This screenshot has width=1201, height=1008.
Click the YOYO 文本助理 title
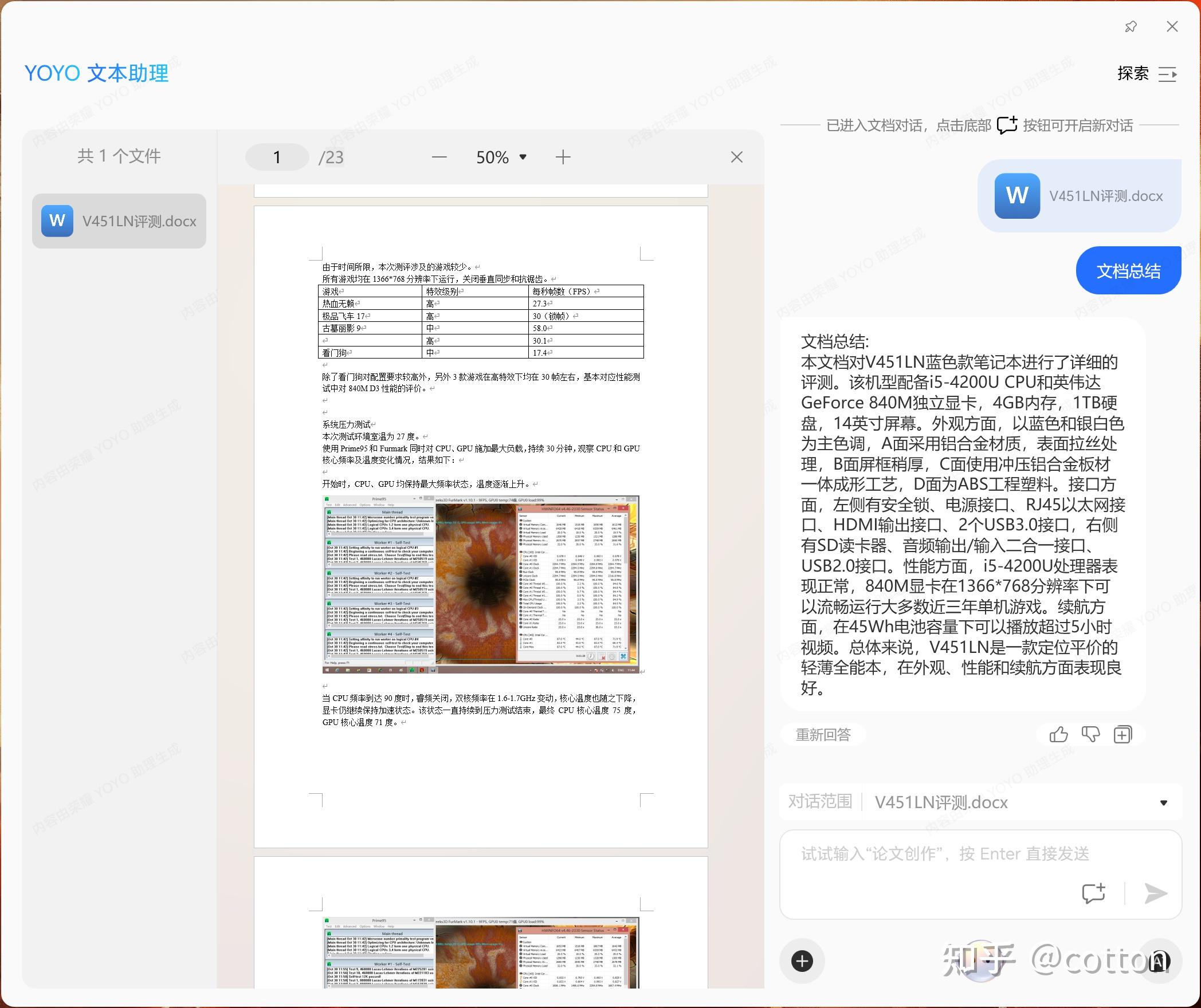[96, 73]
